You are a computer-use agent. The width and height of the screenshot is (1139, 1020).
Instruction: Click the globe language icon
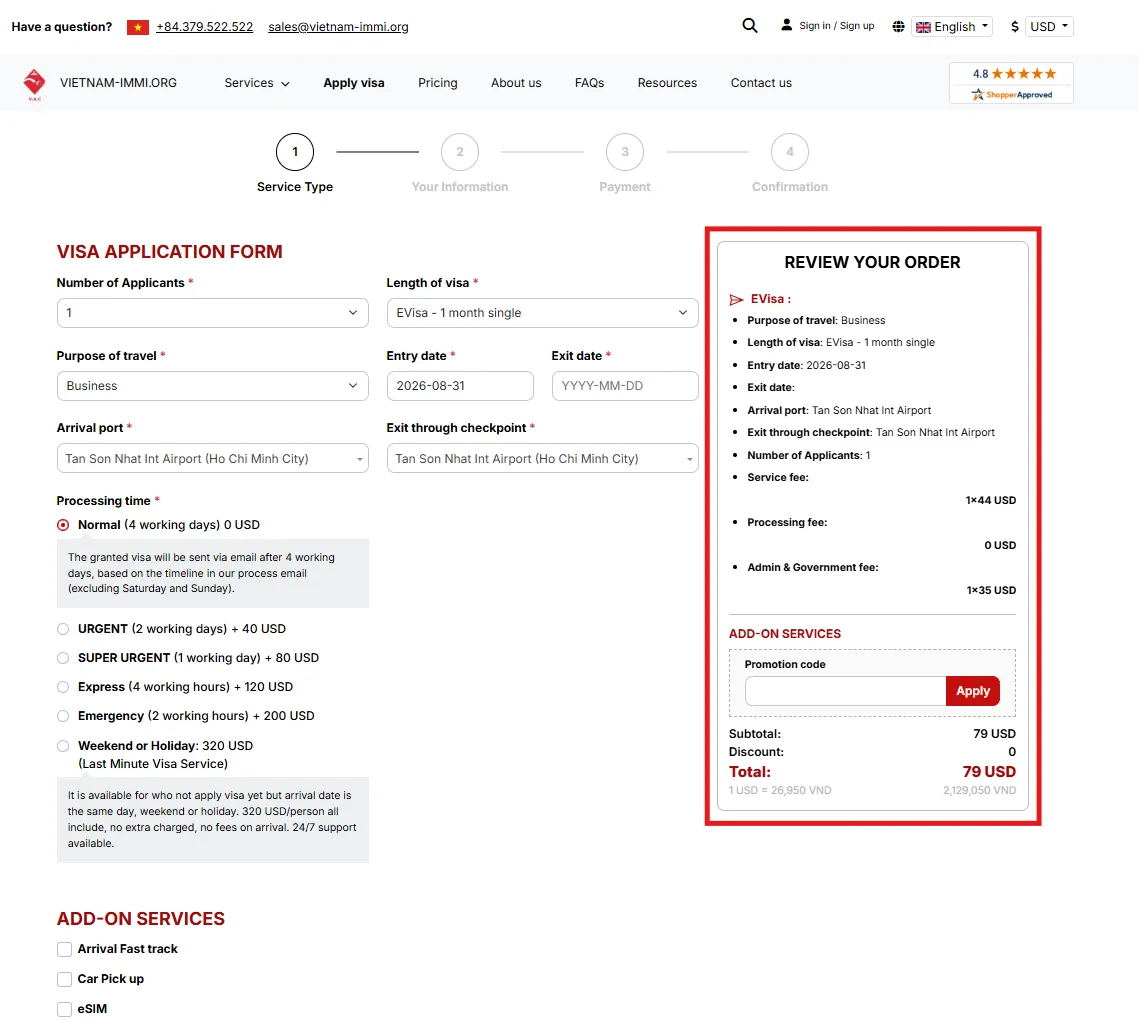[899, 27]
